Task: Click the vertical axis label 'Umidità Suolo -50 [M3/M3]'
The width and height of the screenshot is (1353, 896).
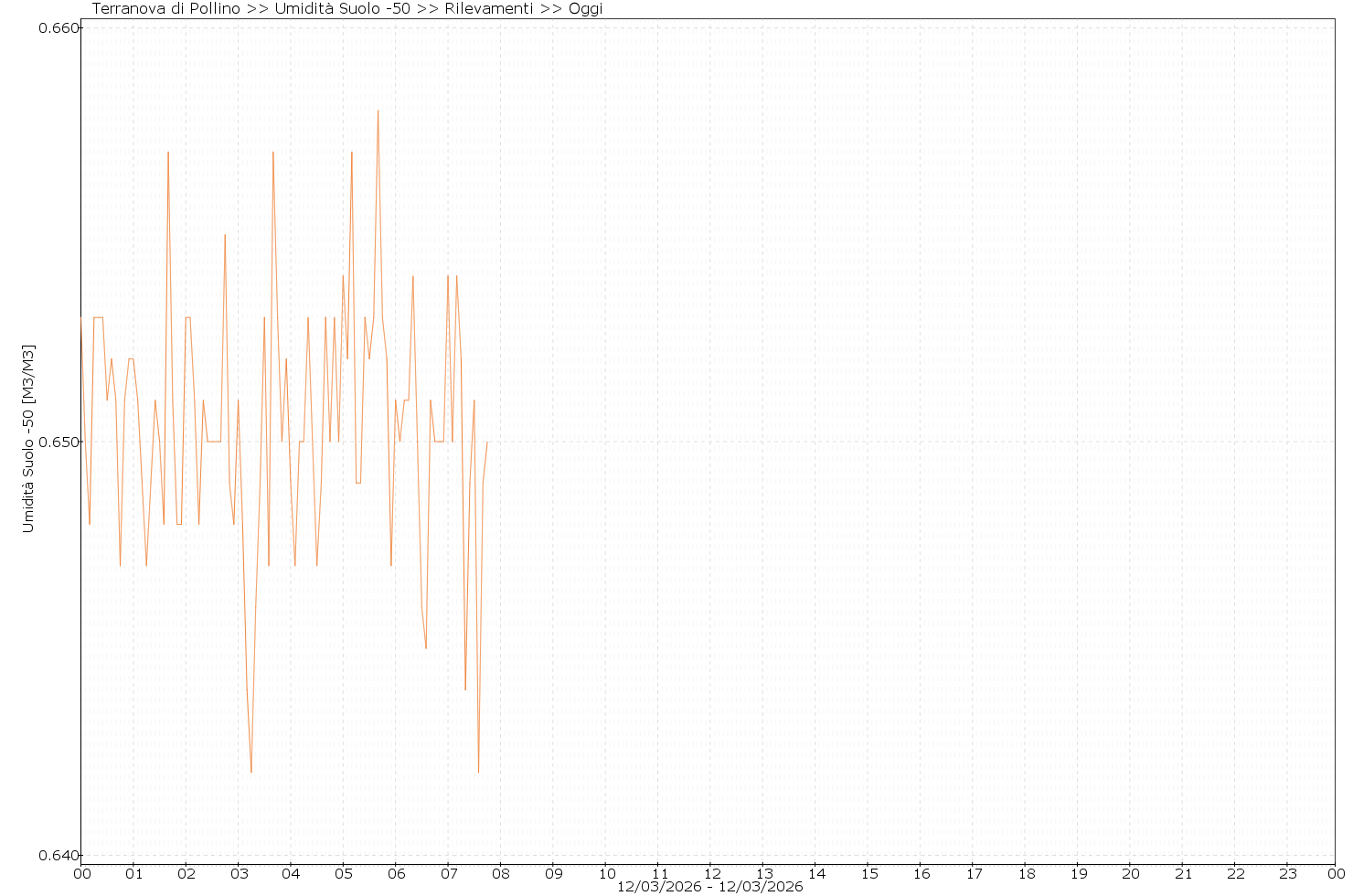Action: click(x=28, y=439)
